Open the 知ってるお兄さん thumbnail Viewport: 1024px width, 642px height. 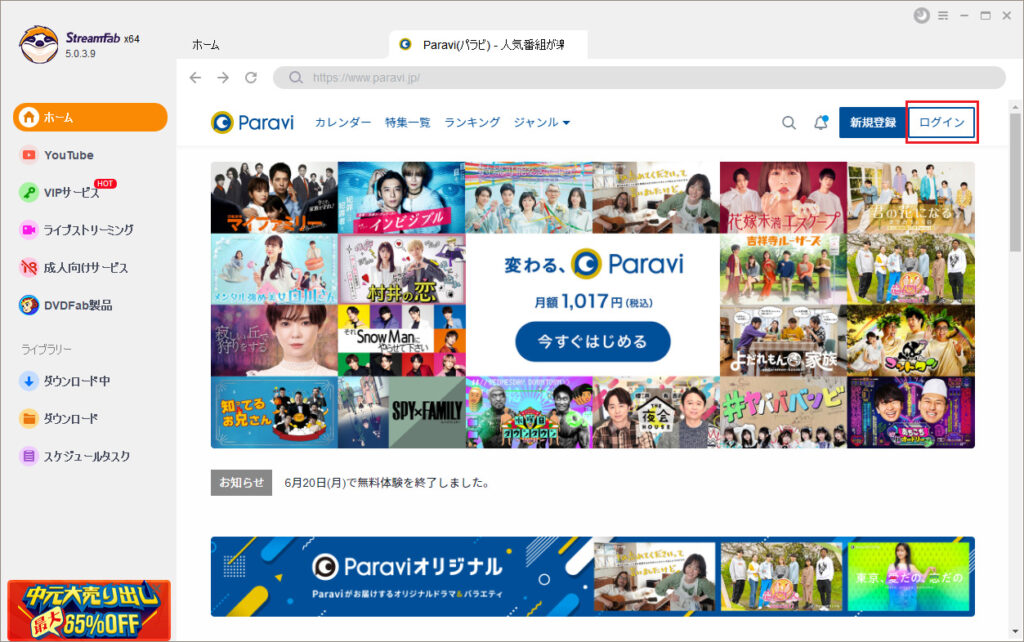[274, 412]
